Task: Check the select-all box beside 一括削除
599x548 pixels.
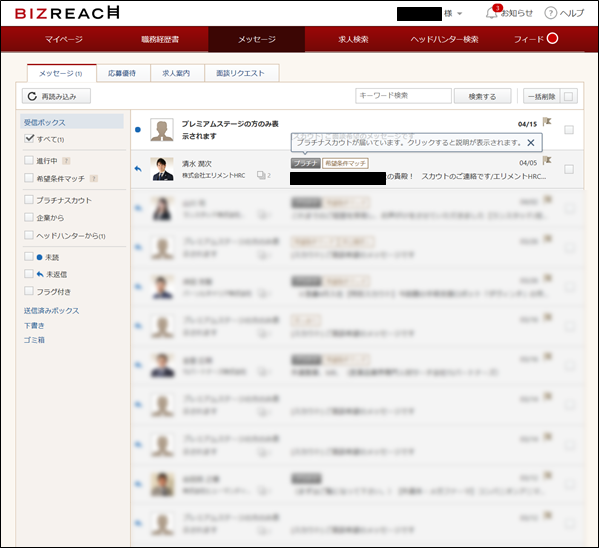Action: (568, 96)
